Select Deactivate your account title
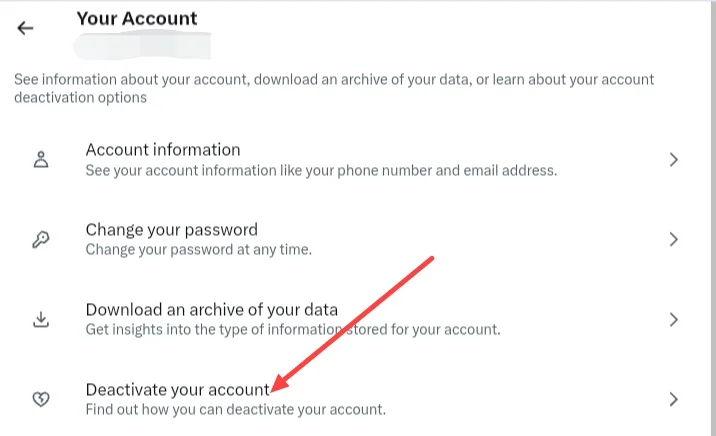The height and width of the screenshot is (436, 716). point(177,389)
